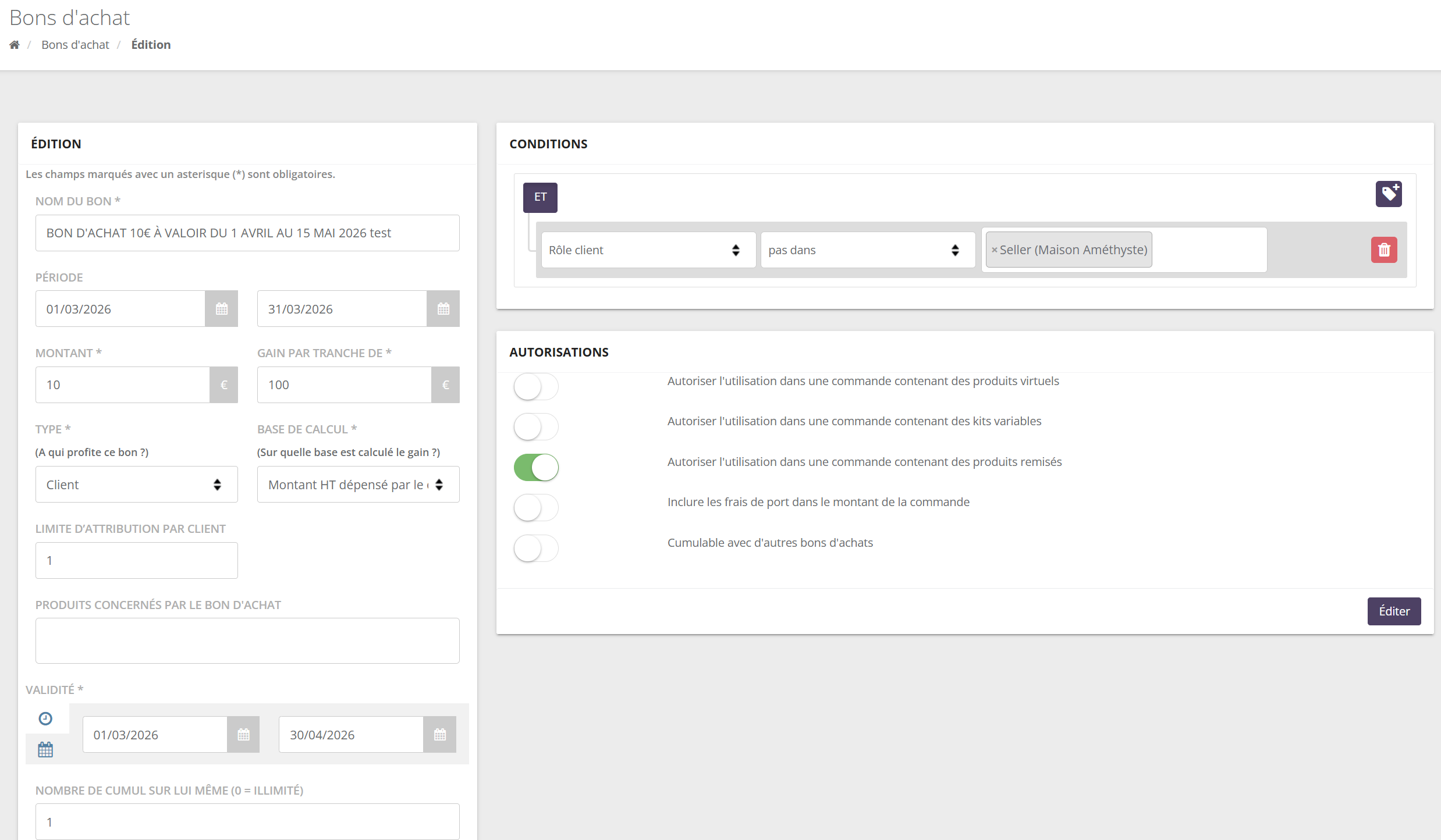1441x840 pixels.
Task: Click the period start date 01/03/2026 field
Action: (120, 309)
